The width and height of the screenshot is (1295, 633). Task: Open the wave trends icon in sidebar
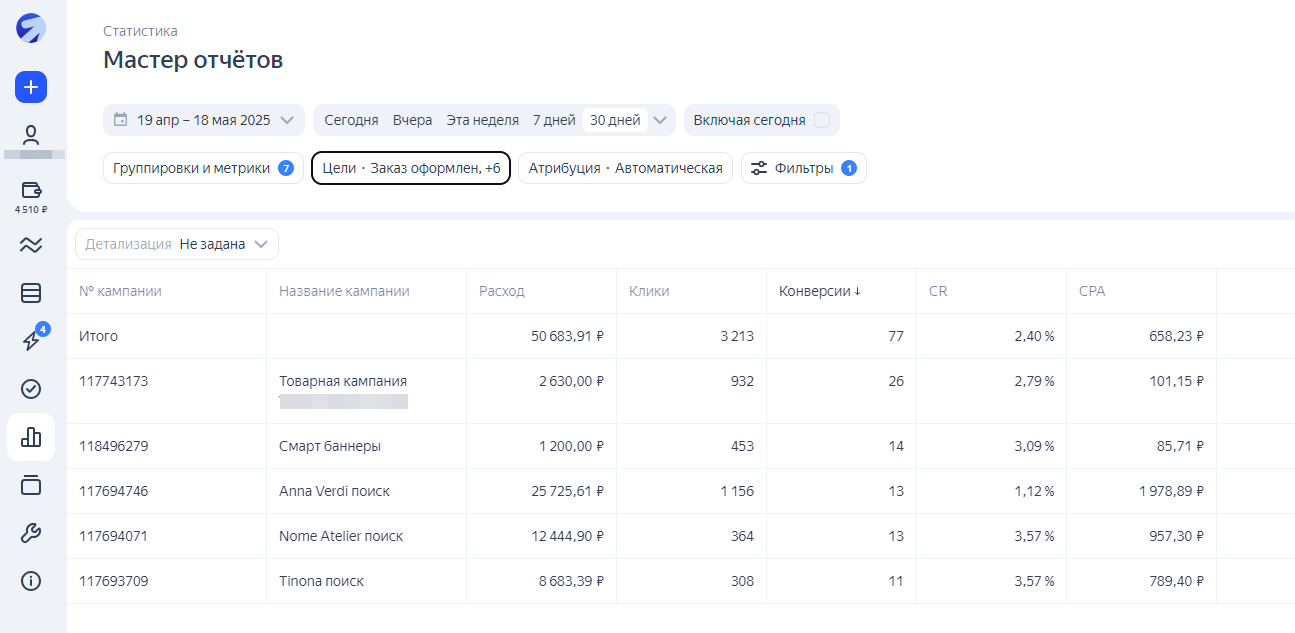[x=31, y=245]
